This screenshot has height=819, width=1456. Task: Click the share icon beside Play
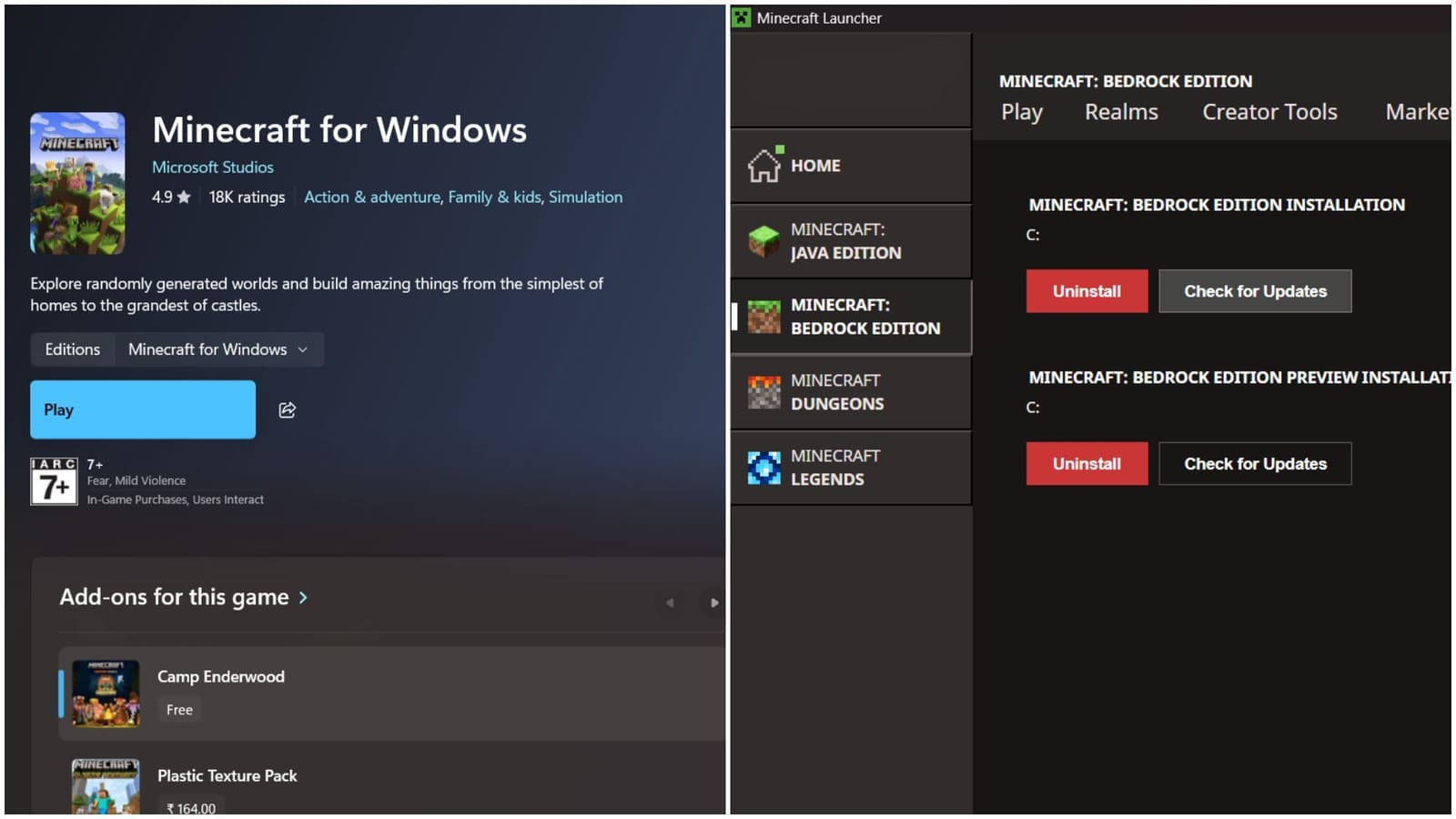pyautogui.click(x=287, y=410)
